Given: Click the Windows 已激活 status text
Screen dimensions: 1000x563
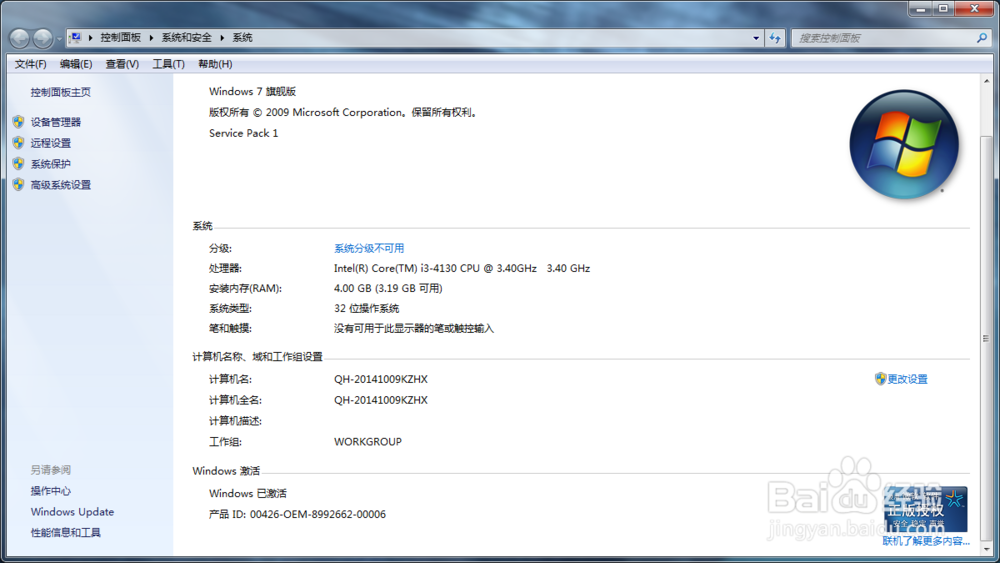Looking at the screenshot, I should coord(248,493).
